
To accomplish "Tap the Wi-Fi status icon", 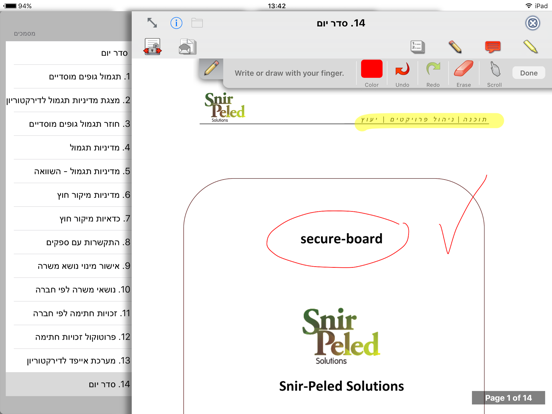I will coord(528,6).
